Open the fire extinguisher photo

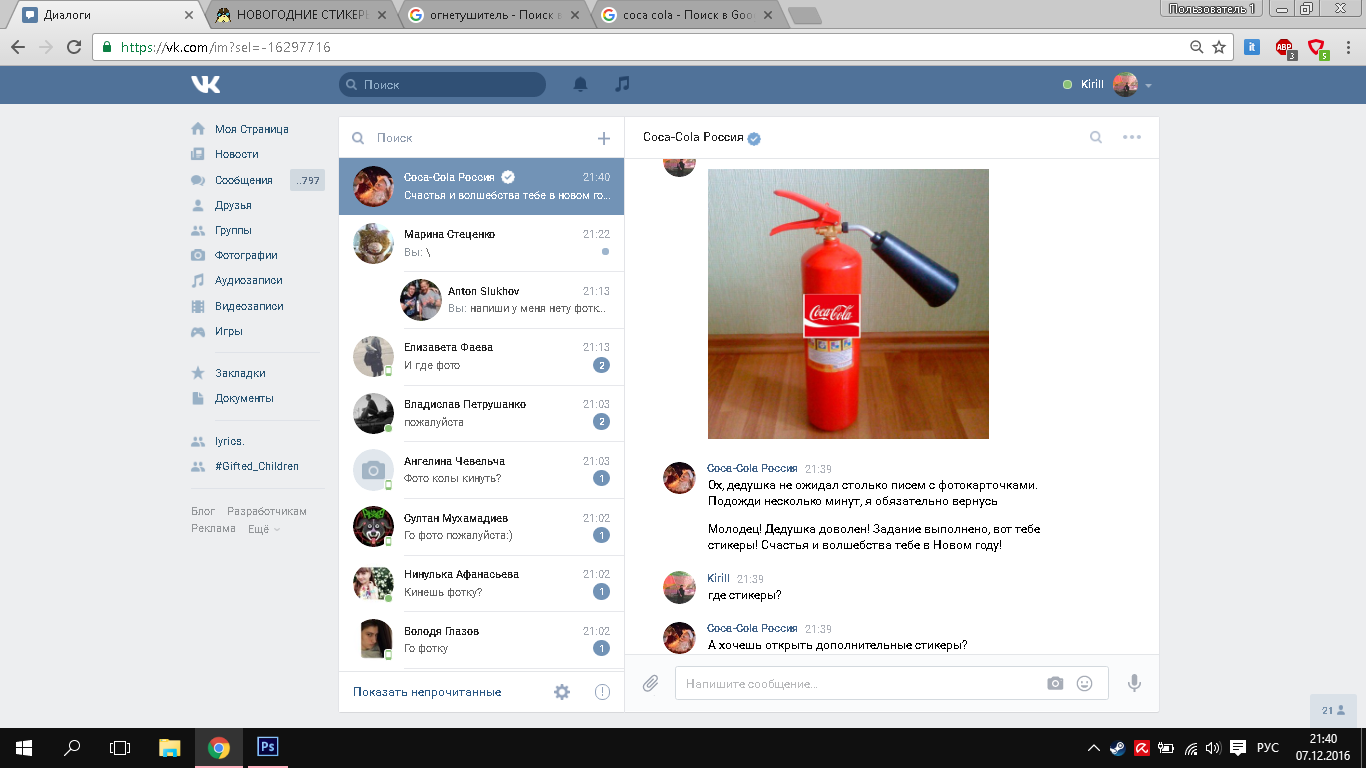tap(848, 304)
